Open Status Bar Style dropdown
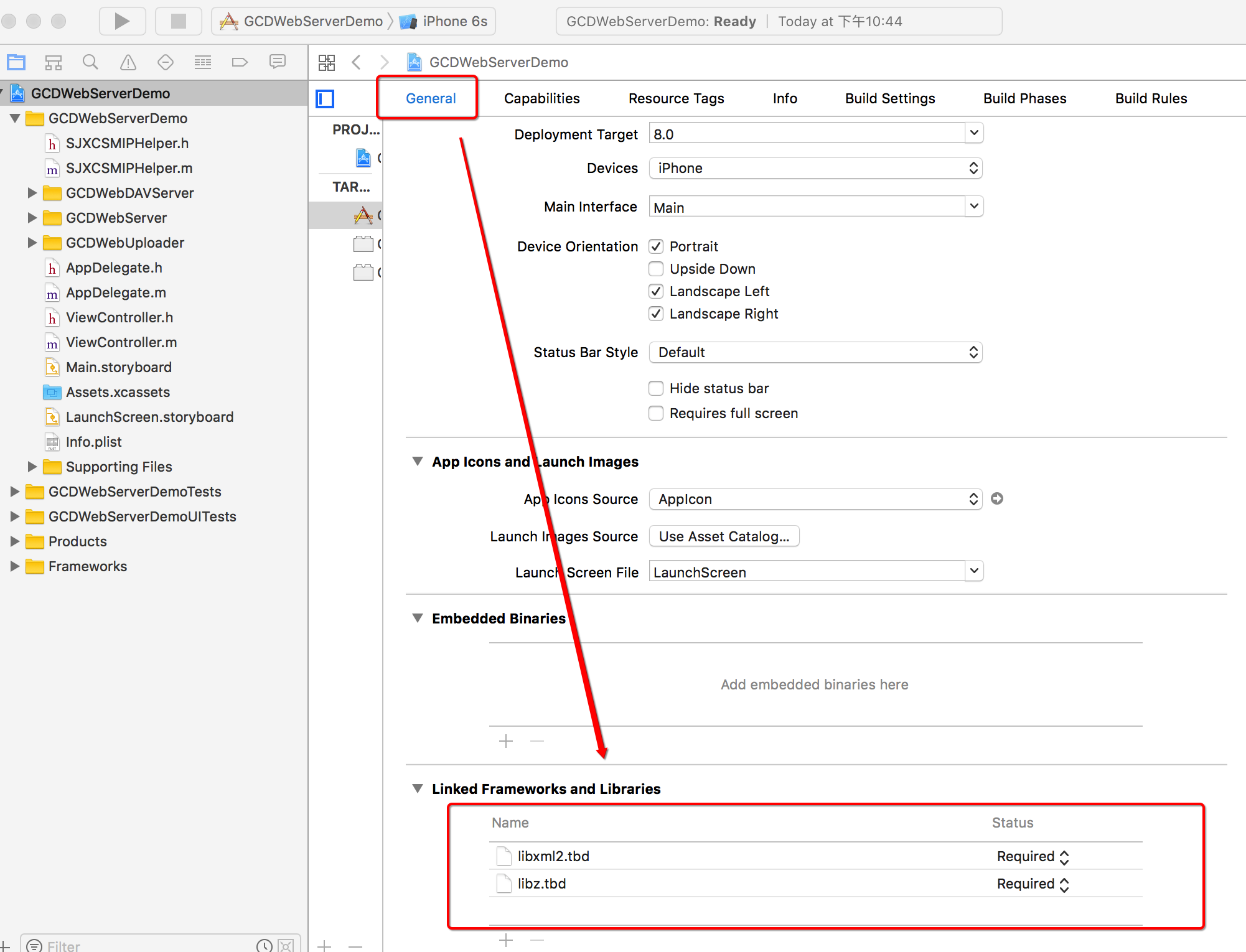This screenshot has height=952, width=1246. coord(813,352)
